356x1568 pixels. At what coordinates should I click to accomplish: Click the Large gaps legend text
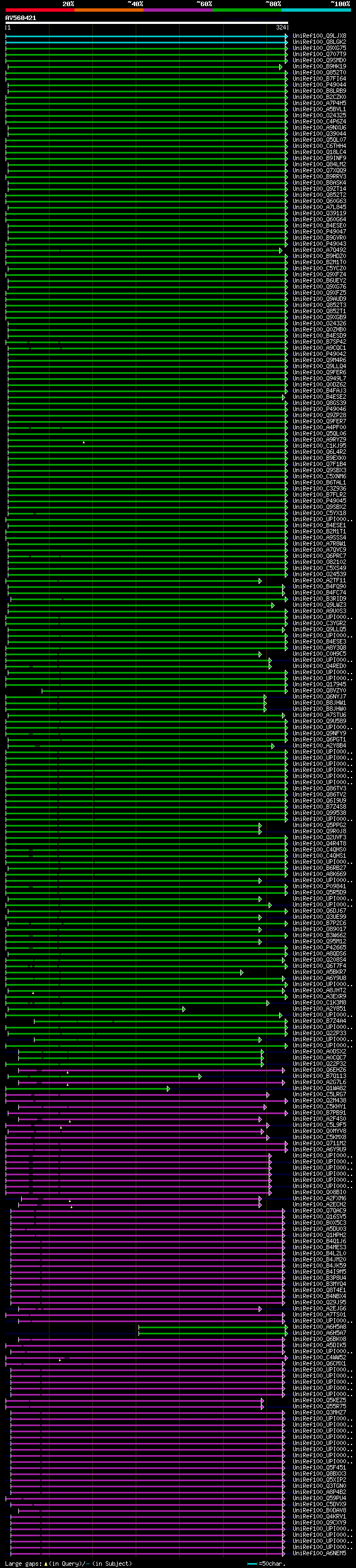[68, 1564]
